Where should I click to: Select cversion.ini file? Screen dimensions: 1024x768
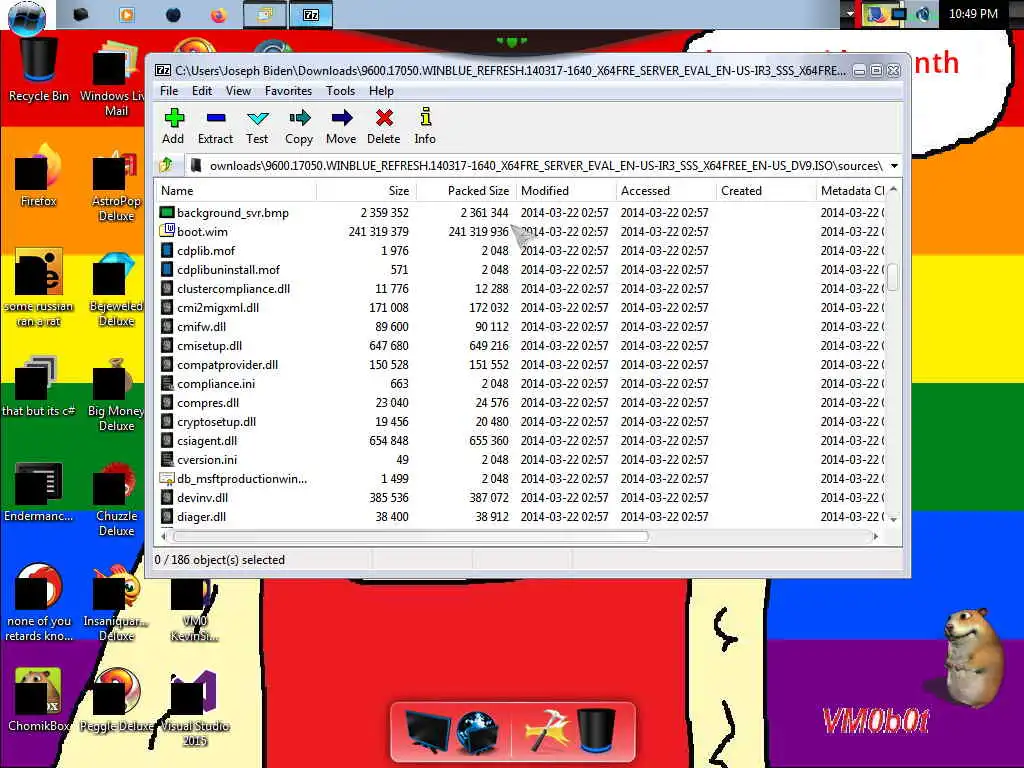click(x=206, y=459)
